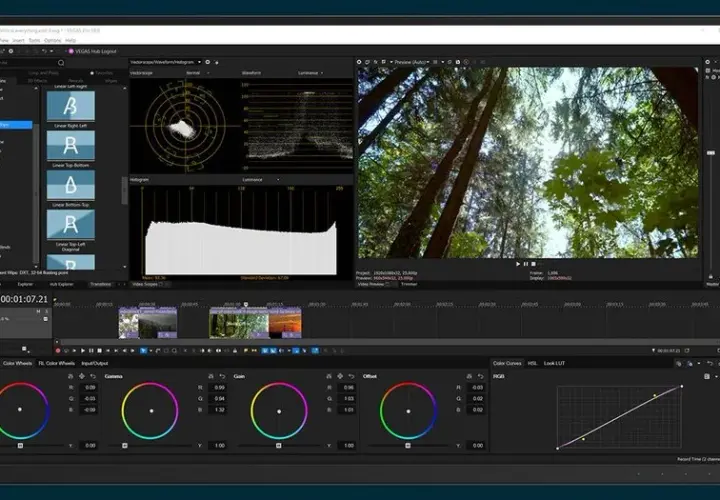Click the search magnifier in transitions panel
The image size is (720, 500).
tap(61, 63)
